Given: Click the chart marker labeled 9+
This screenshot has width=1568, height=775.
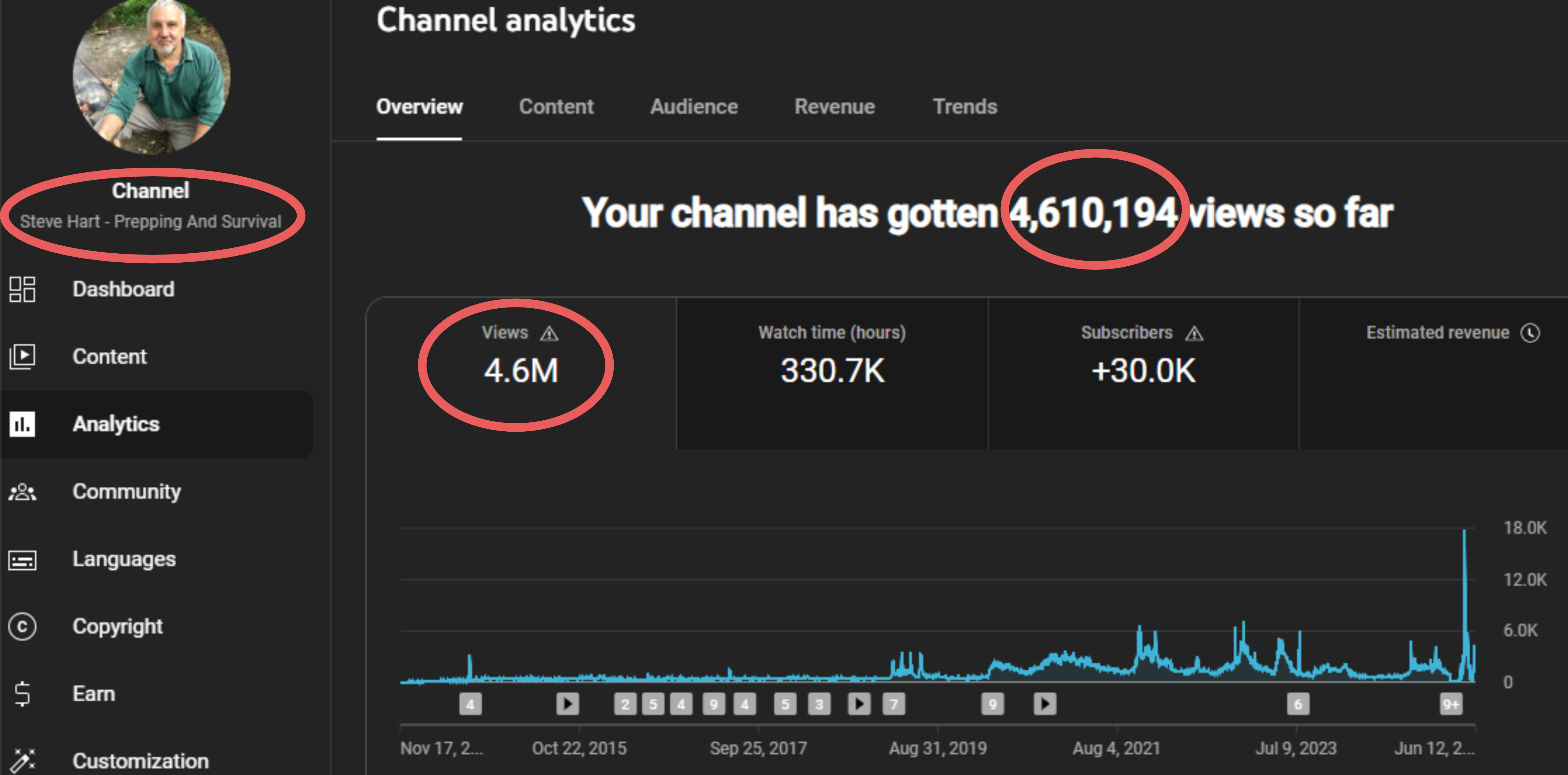Looking at the screenshot, I should click(x=1451, y=704).
